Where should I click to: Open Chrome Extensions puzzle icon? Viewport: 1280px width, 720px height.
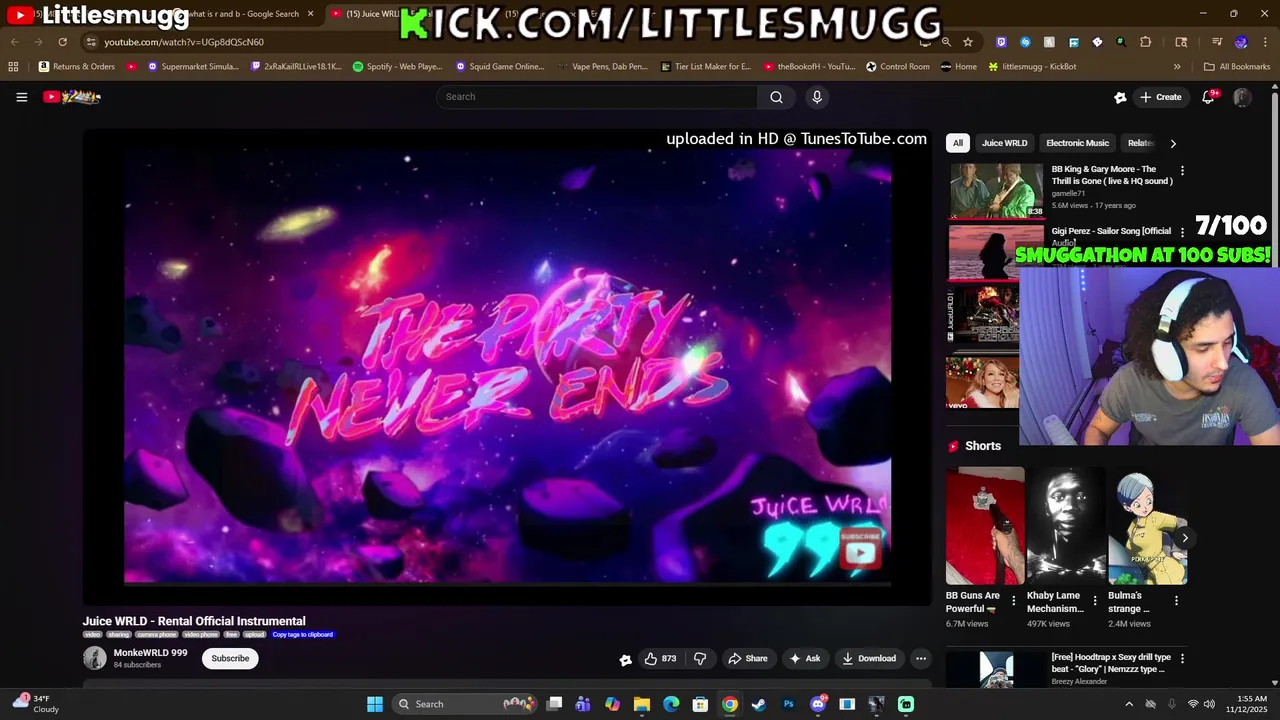[1146, 42]
